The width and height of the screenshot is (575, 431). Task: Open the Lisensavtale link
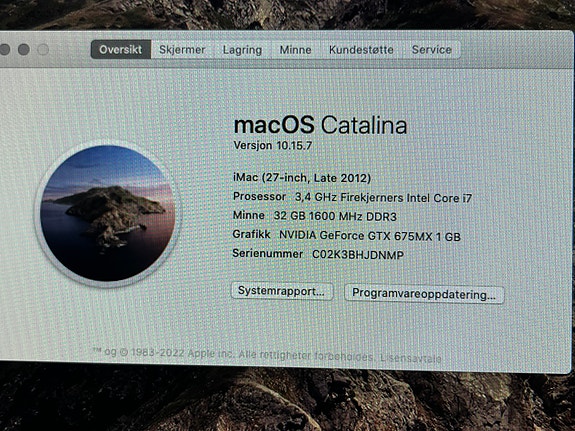[411, 358]
